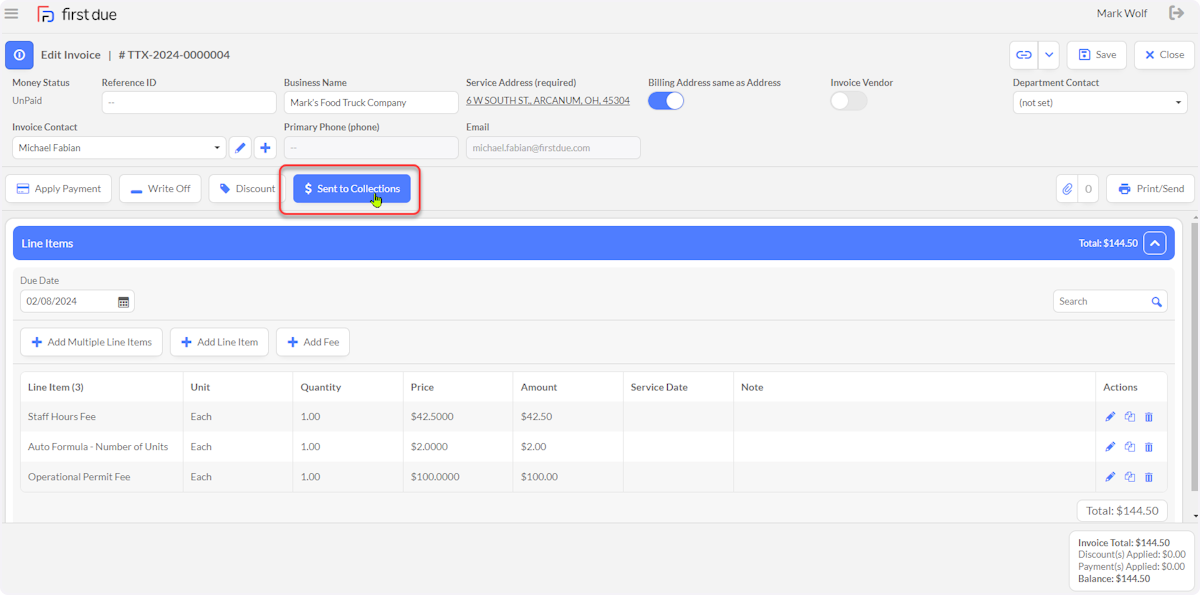Click Staff Hours Fee line item text
The image size is (1200, 595).
pyautogui.click(x=62, y=417)
